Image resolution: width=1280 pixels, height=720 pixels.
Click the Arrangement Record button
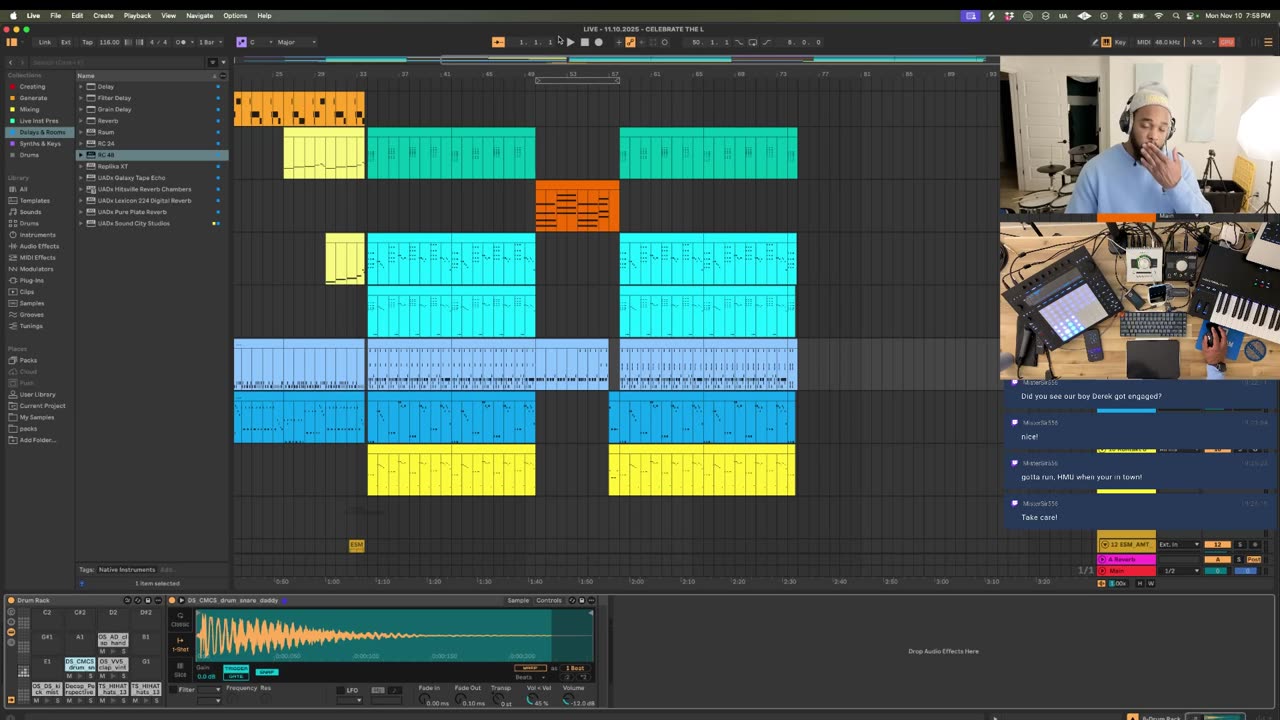(598, 42)
